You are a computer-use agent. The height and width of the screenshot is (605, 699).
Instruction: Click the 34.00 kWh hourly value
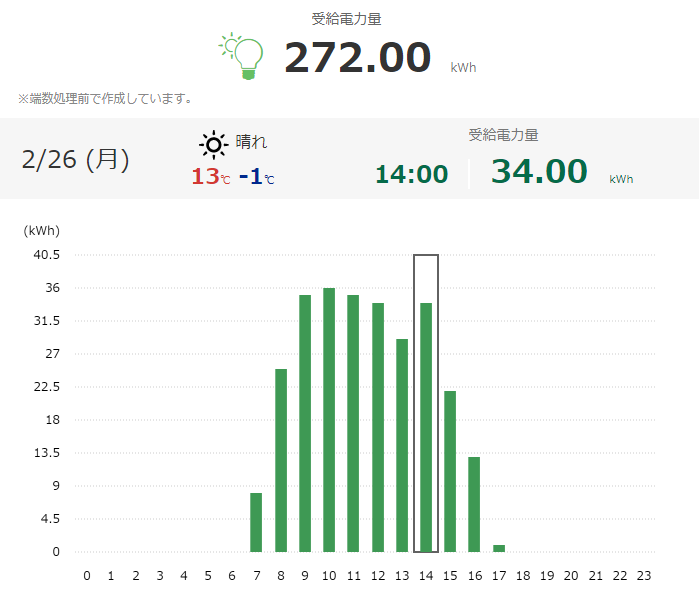pos(539,171)
